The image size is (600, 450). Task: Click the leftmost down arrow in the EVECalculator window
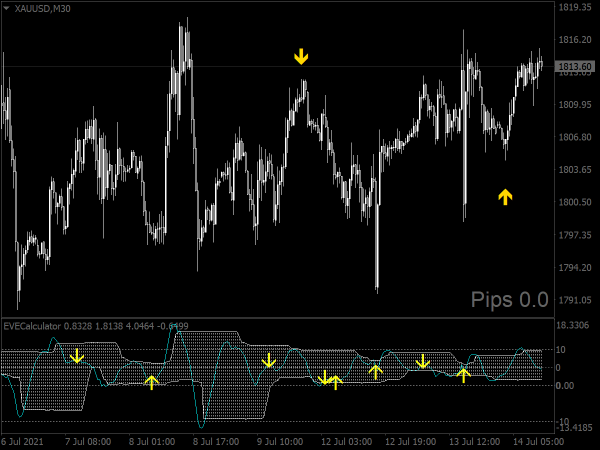point(77,355)
